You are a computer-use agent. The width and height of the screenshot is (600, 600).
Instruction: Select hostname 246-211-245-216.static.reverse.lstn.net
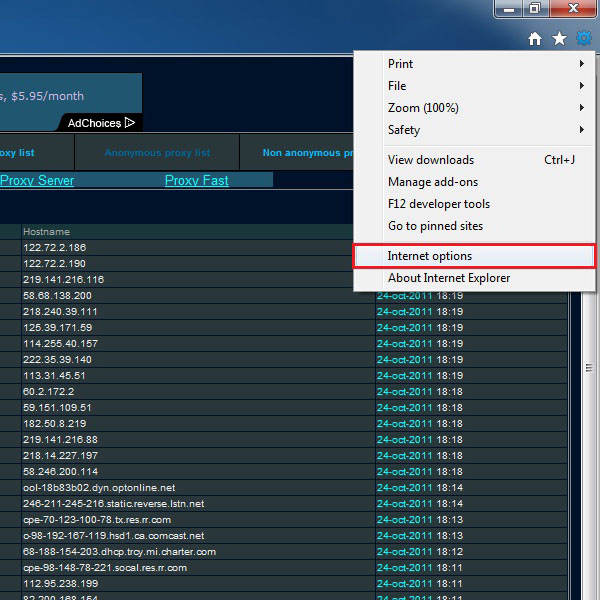tap(114, 504)
